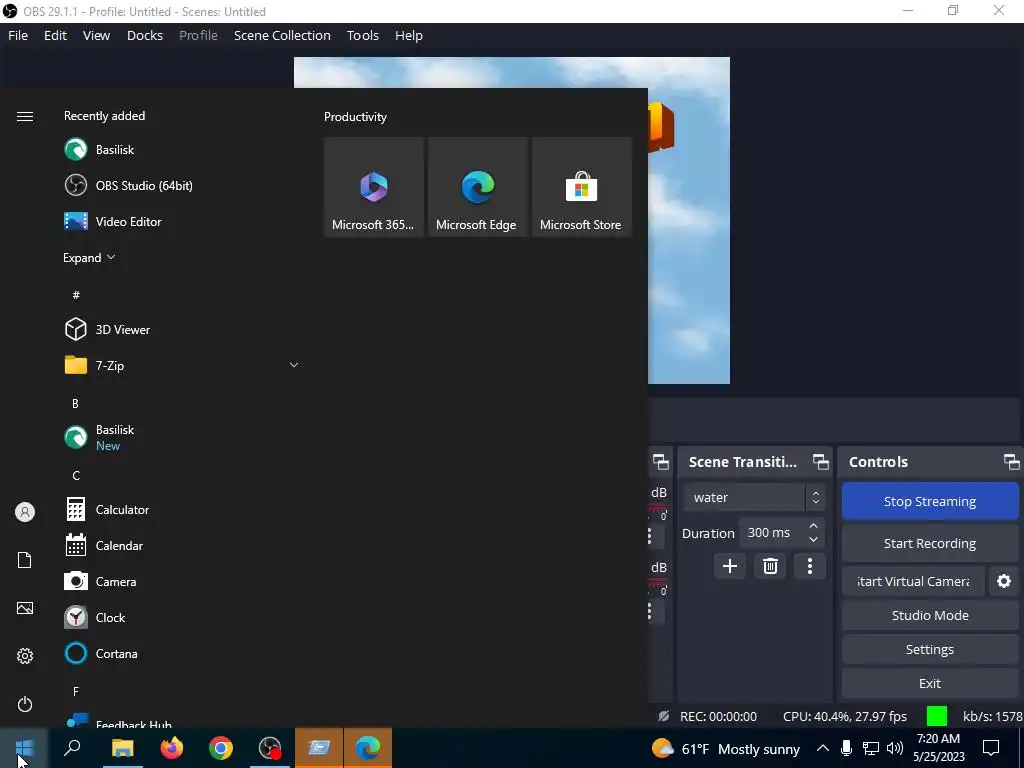Image resolution: width=1024 pixels, height=768 pixels.
Task: Increase transition duration with up arrow
Action: click(x=813, y=526)
